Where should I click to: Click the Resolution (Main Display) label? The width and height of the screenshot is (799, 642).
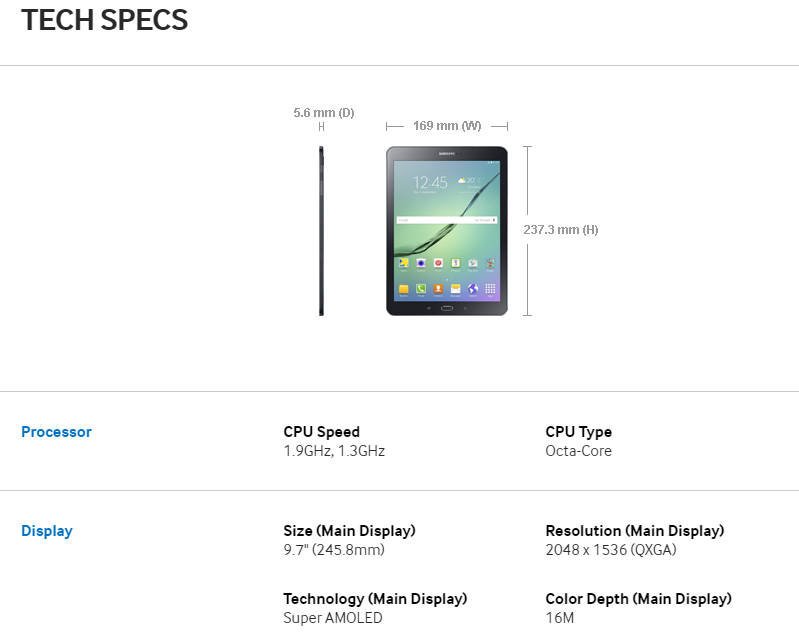[634, 531]
